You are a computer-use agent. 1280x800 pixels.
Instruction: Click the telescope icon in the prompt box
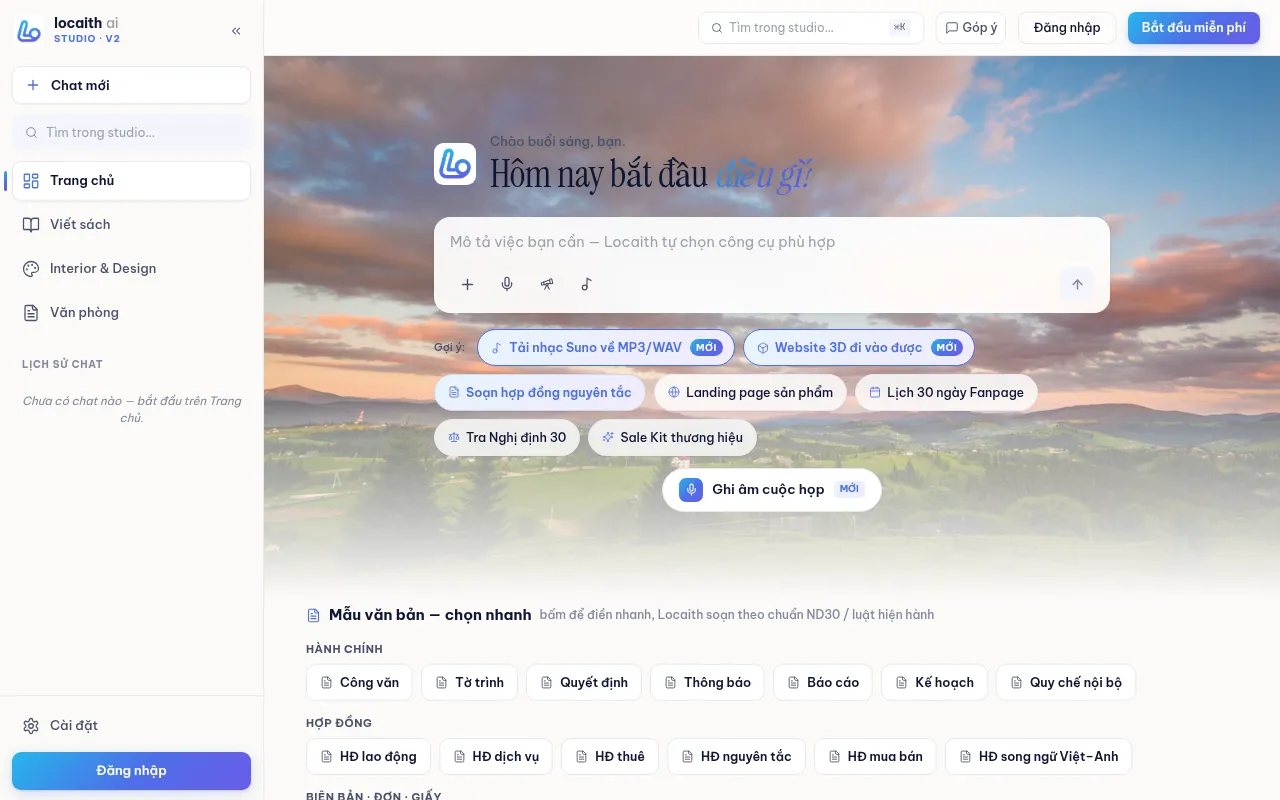[547, 284]
